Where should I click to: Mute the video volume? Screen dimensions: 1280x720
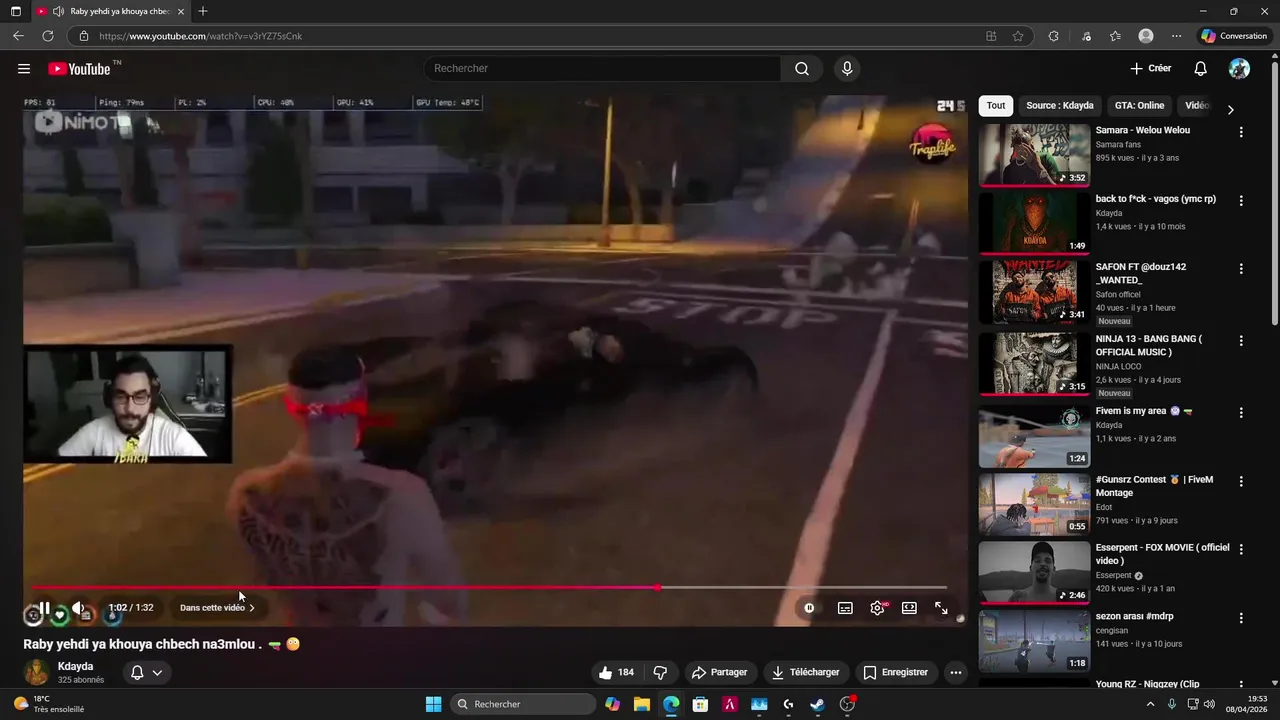[78, 607]
